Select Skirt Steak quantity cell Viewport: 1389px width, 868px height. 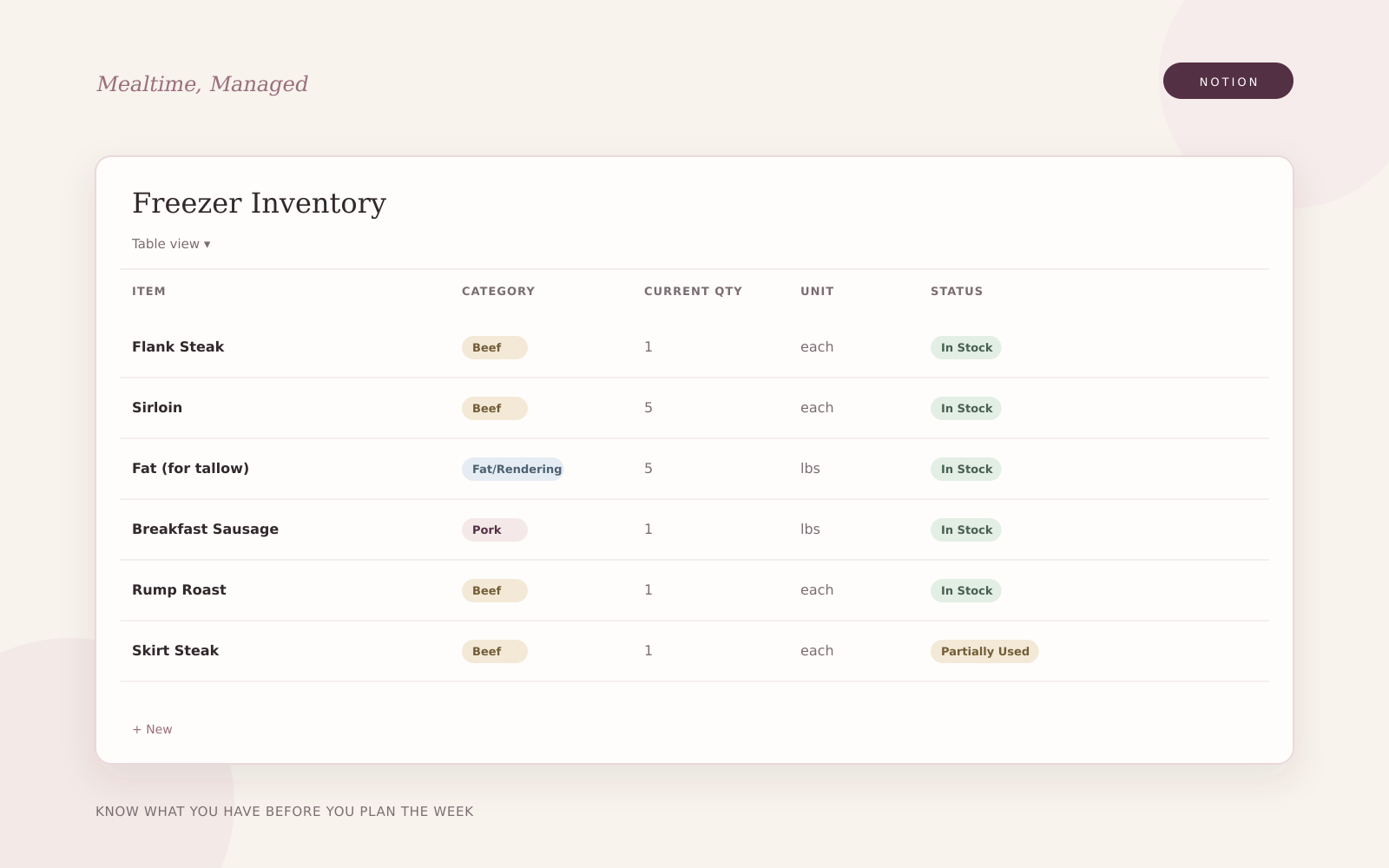click(x=648, y=650)
